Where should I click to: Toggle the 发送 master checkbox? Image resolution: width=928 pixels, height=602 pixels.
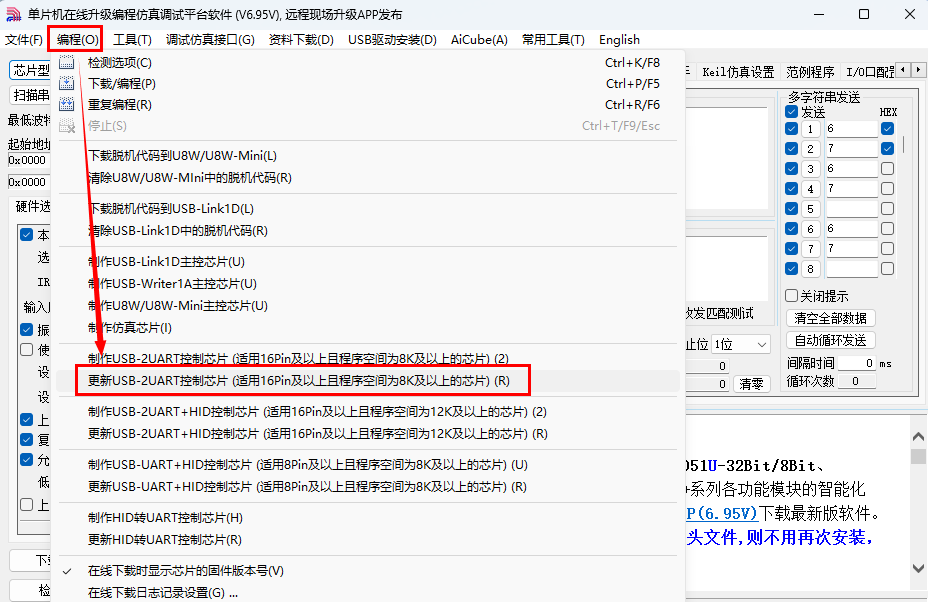[x=792, y=112]
